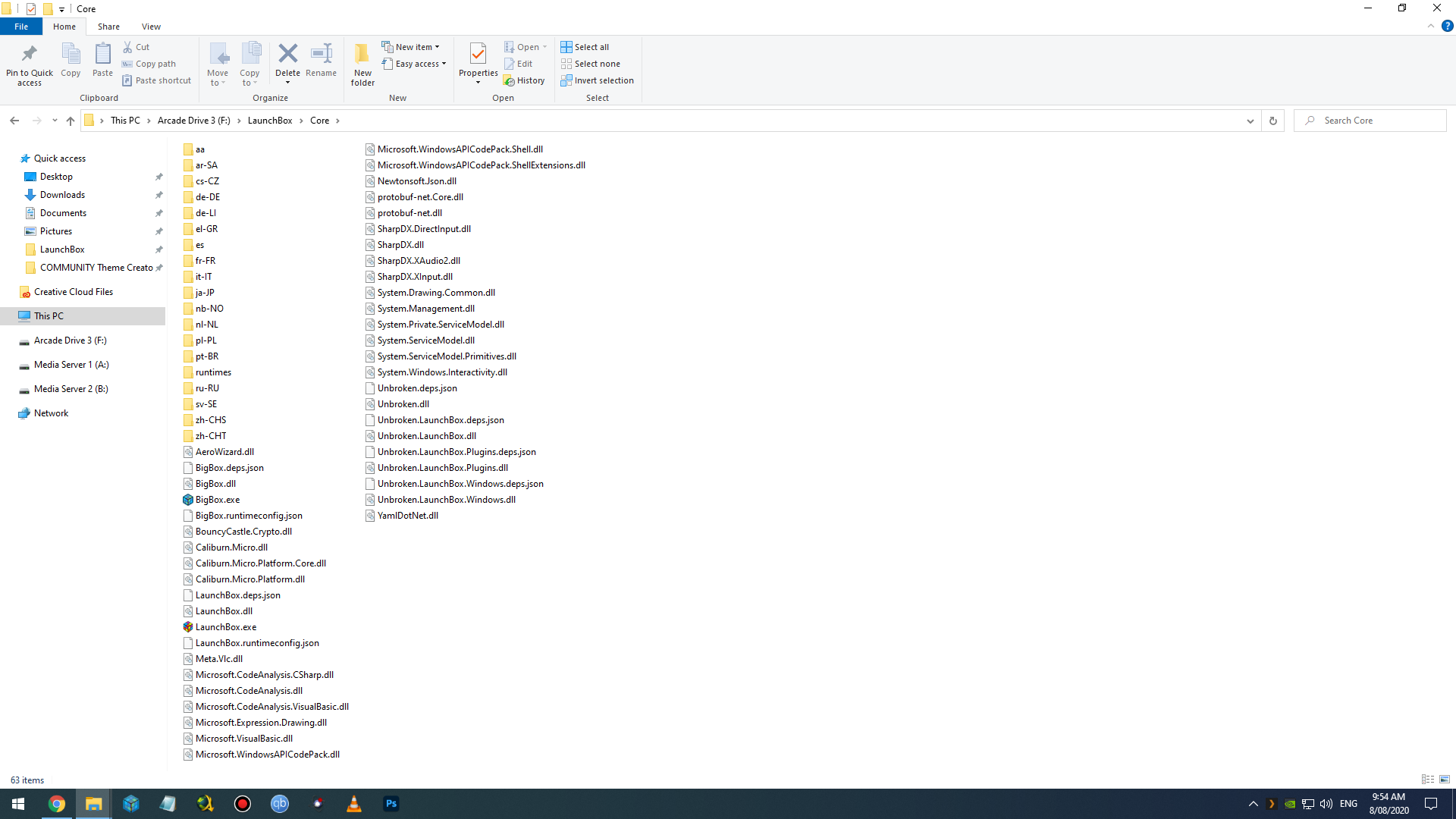Select Creative Cloud Files in the sidebar
The width and height of the screenshot is (1456, 819).
click(73, 292)
